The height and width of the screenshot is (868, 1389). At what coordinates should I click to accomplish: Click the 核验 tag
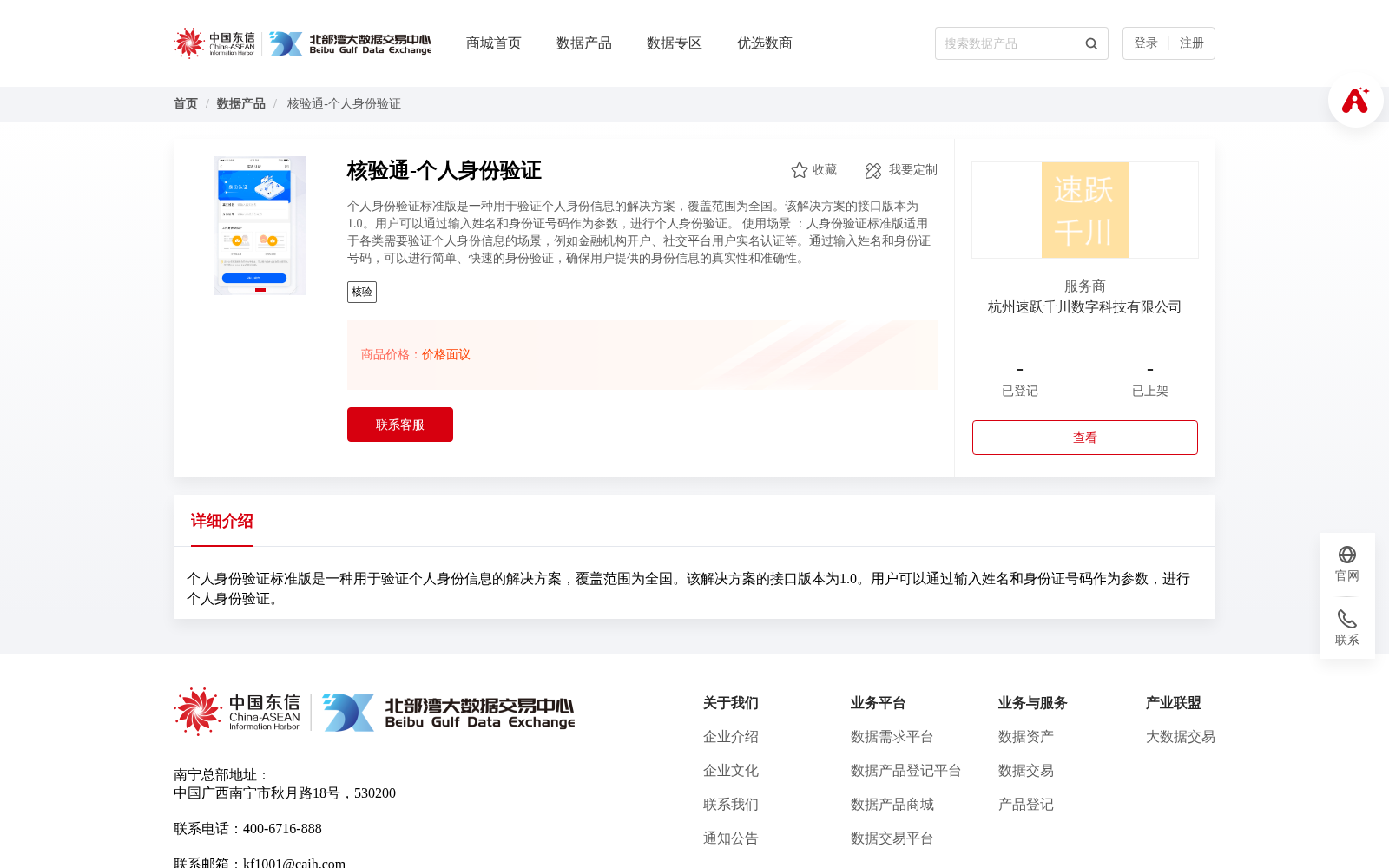coord(362,292)
